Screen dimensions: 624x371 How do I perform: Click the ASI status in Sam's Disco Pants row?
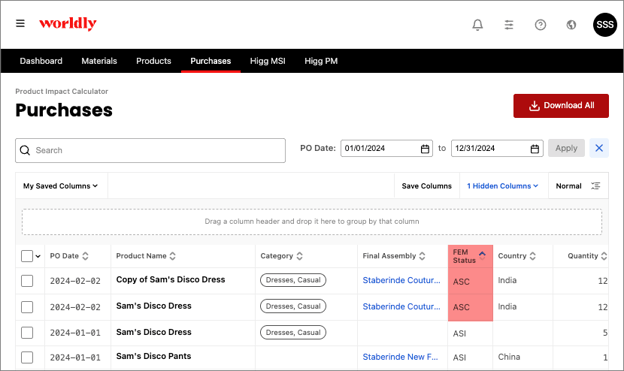click(x=459, y=357)
